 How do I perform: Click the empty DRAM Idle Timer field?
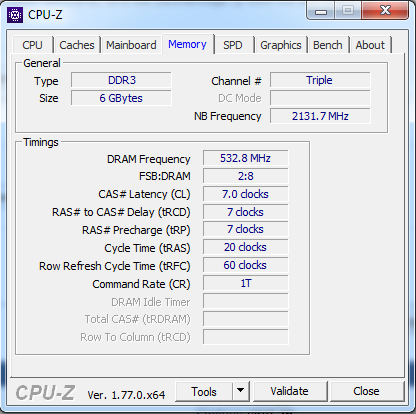point(246,301)
